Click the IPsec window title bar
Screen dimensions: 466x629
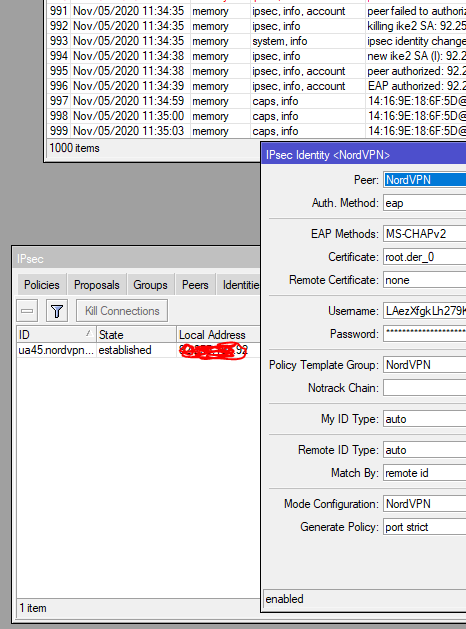pyautogui.click(x=136, y=259)
